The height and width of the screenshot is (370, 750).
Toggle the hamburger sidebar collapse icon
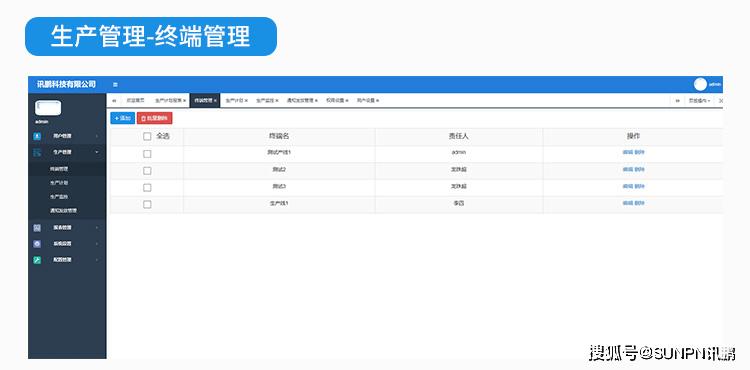[x=115, y=85]
